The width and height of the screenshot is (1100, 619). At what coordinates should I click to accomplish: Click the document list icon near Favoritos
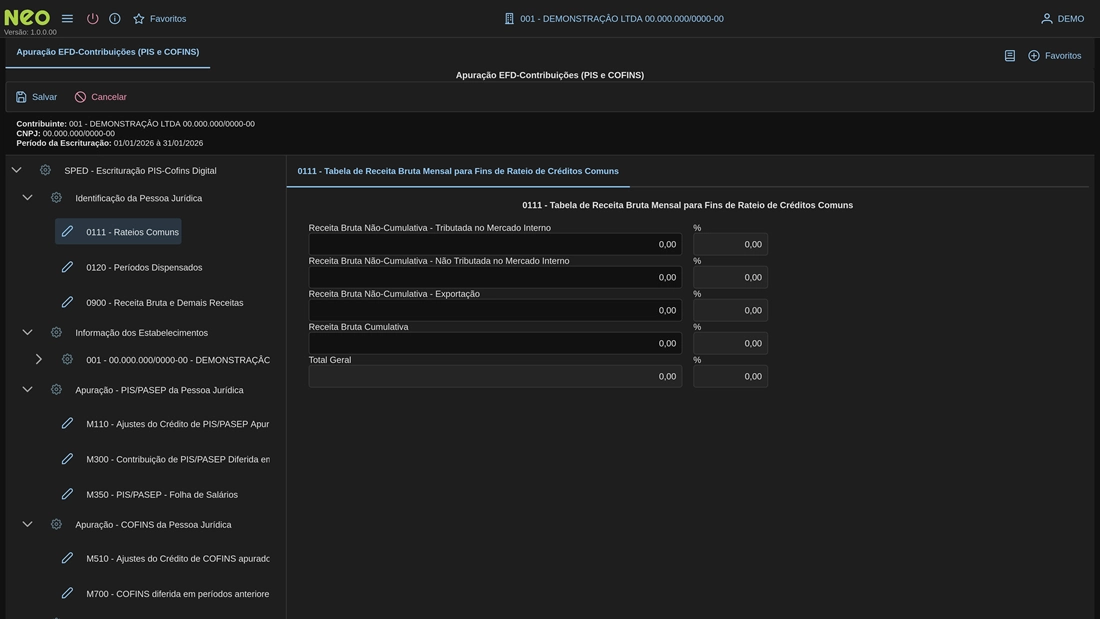(1010, 56)
